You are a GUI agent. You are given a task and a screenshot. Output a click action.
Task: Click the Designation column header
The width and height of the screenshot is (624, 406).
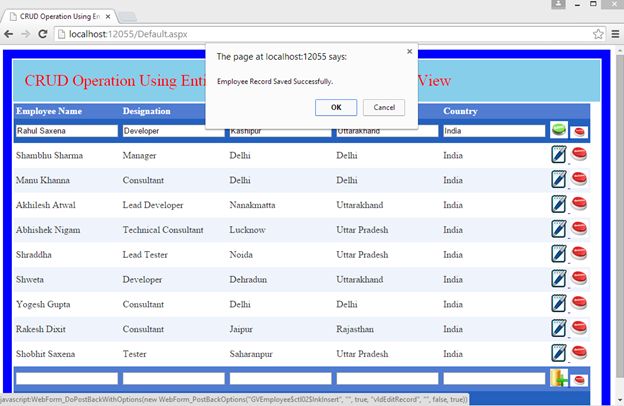pos(146,111)
